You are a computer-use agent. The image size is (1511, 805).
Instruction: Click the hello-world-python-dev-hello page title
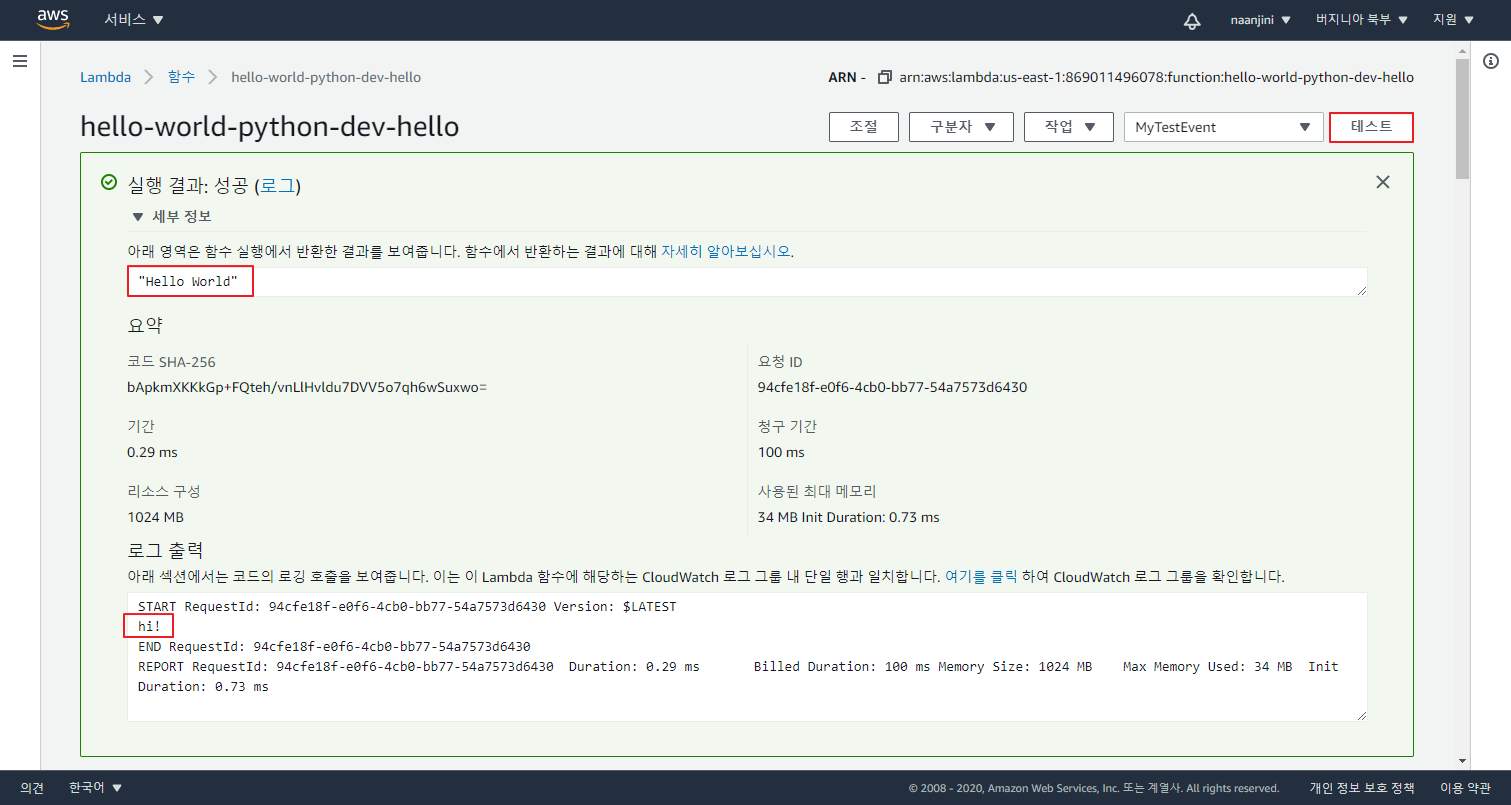click(x=269, y=127)
